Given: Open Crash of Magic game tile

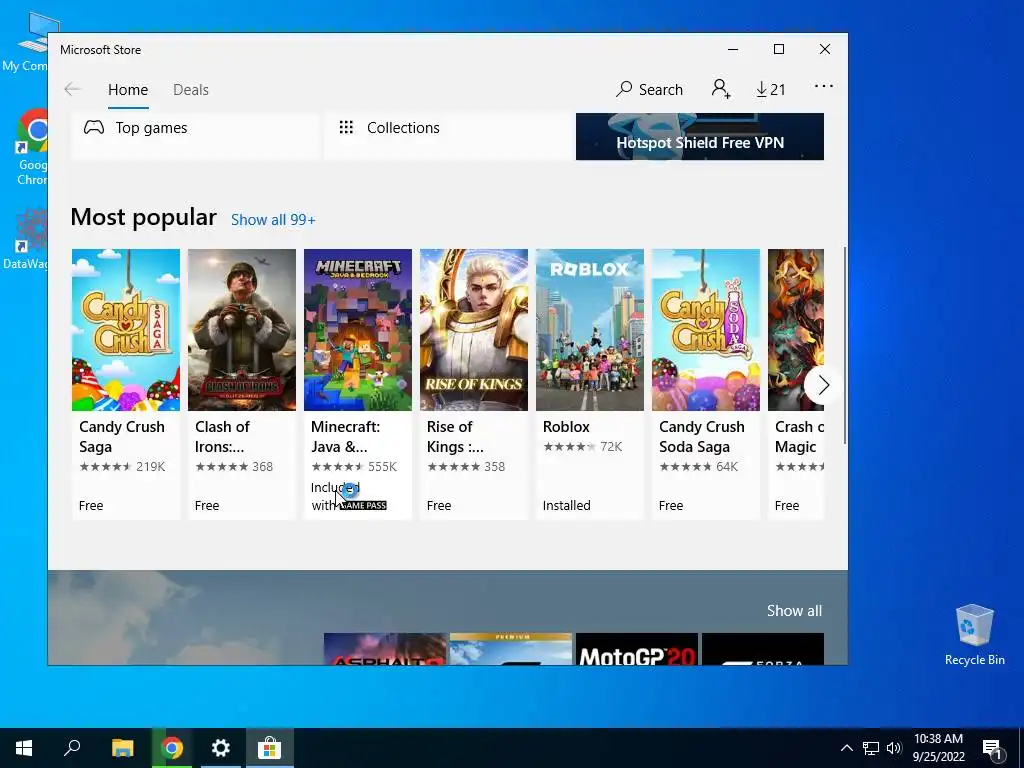Looking at the screenshot, I should [796, 383].
